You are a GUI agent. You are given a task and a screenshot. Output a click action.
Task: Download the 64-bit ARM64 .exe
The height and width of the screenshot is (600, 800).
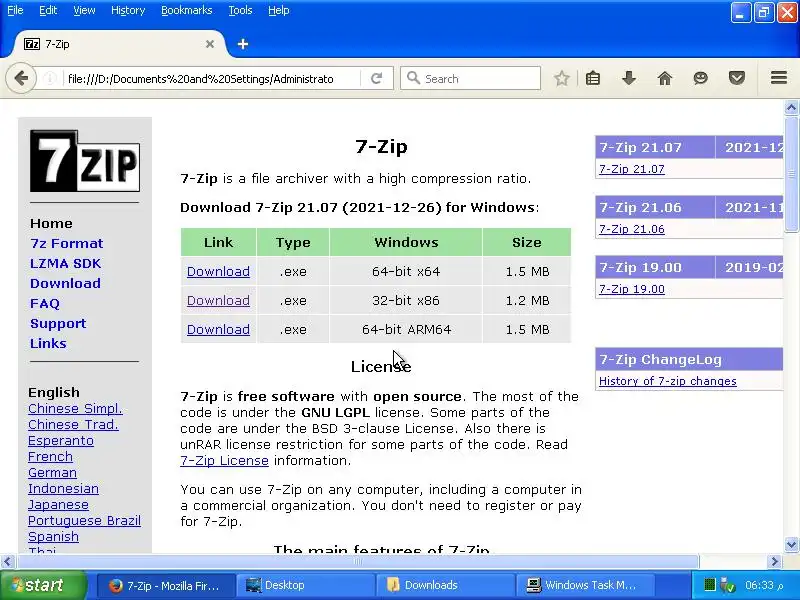pos(218,330)
